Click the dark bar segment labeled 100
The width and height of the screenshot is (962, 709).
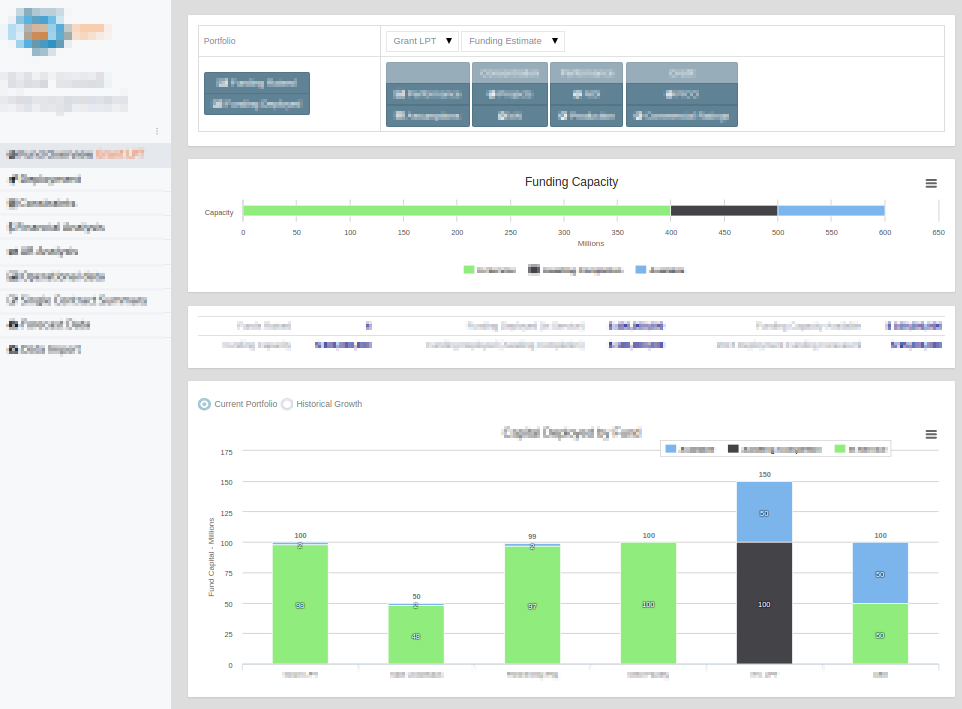pyautogui.click(x=764, y=604)
